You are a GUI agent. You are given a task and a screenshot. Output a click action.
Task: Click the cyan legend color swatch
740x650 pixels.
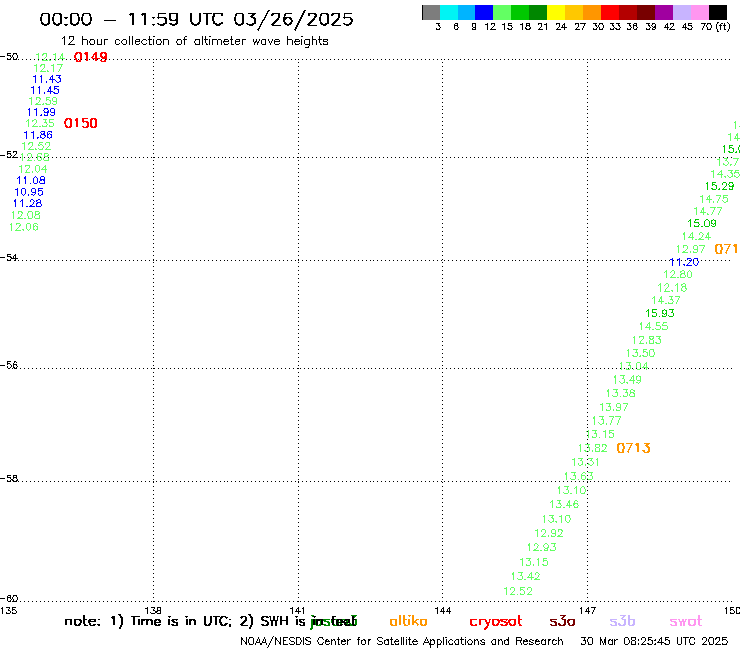449,12
